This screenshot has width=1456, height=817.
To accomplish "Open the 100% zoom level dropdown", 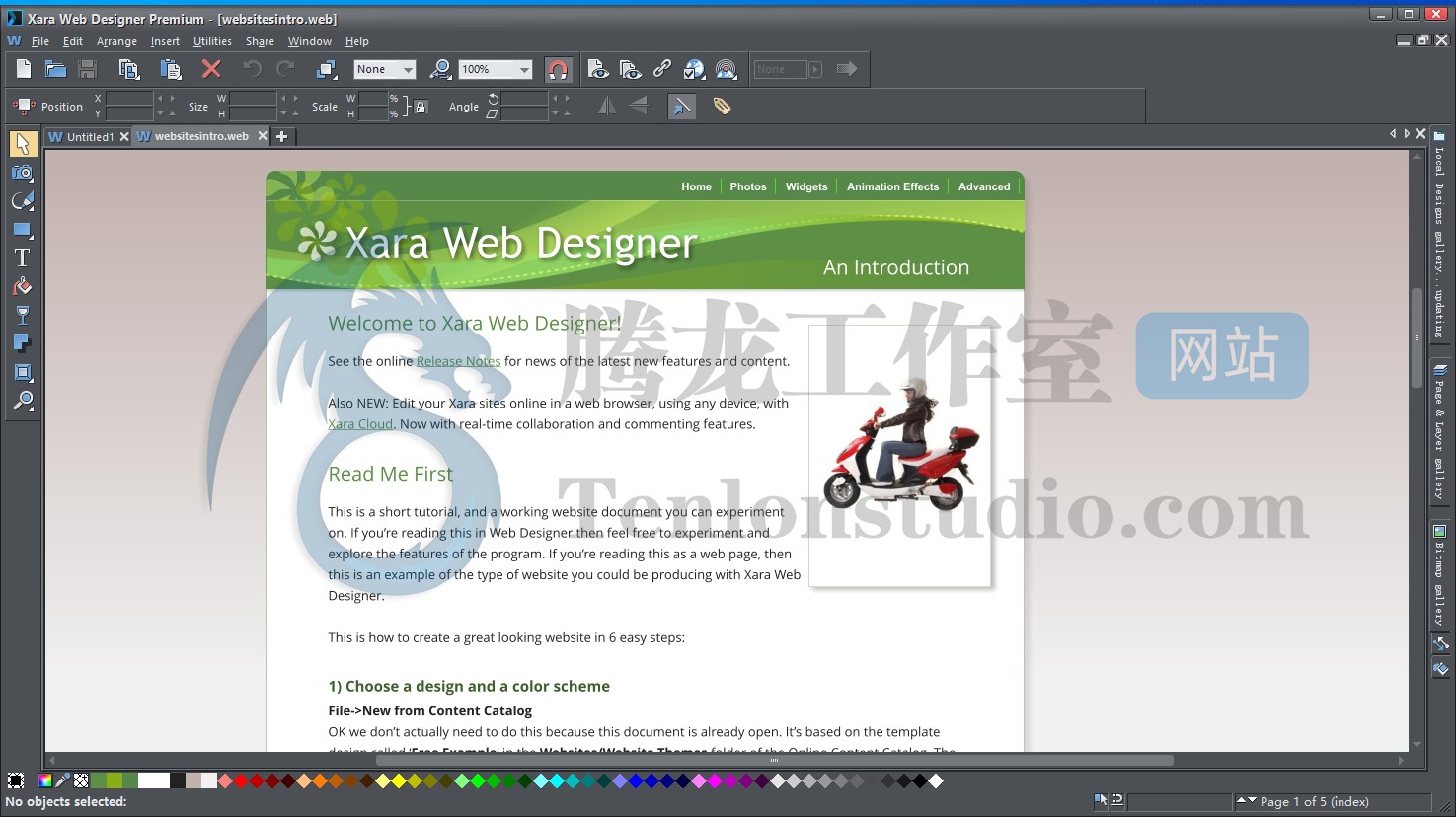I will [x=497, y=69].
